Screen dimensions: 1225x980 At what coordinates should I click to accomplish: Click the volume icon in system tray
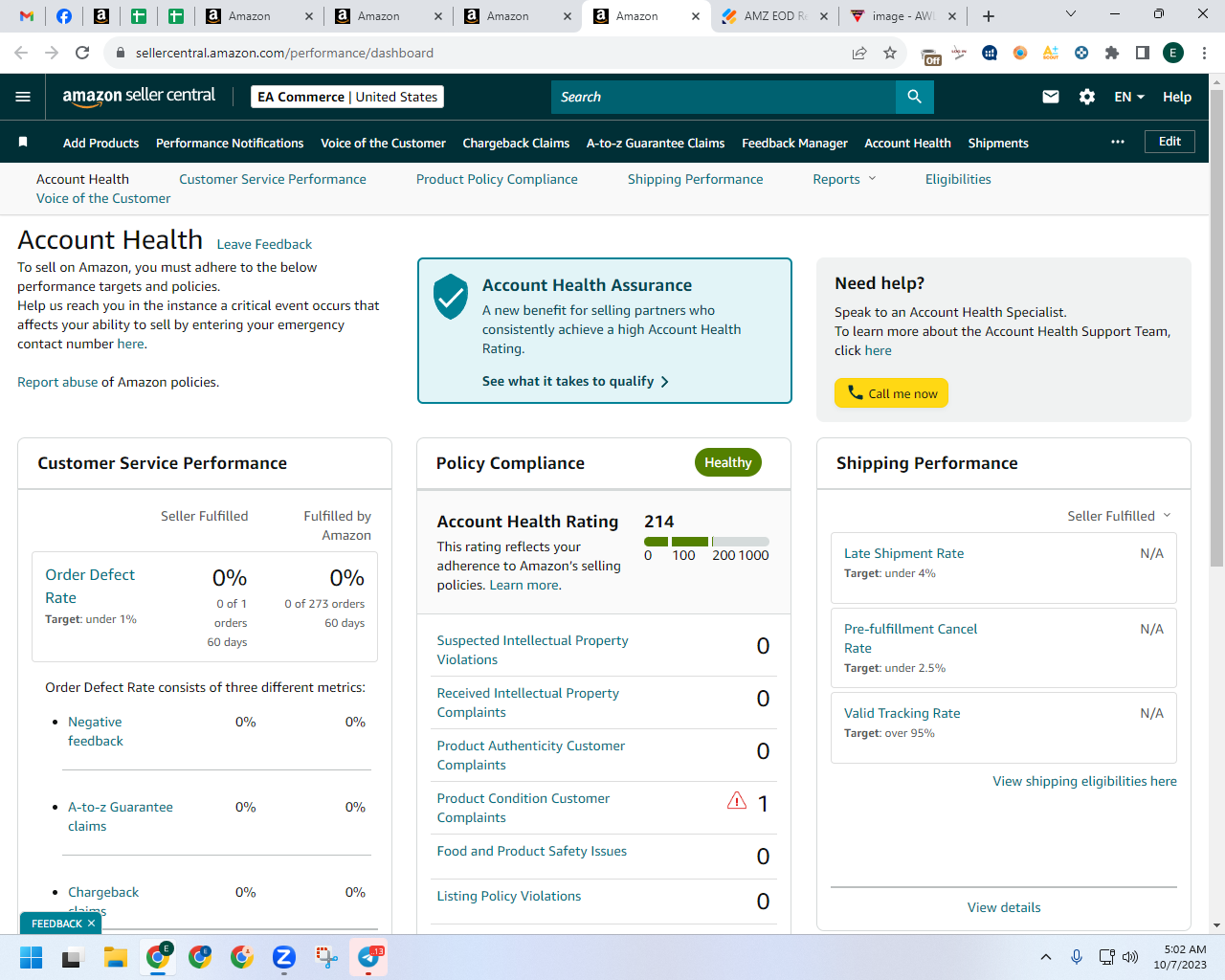point(1130,957)
